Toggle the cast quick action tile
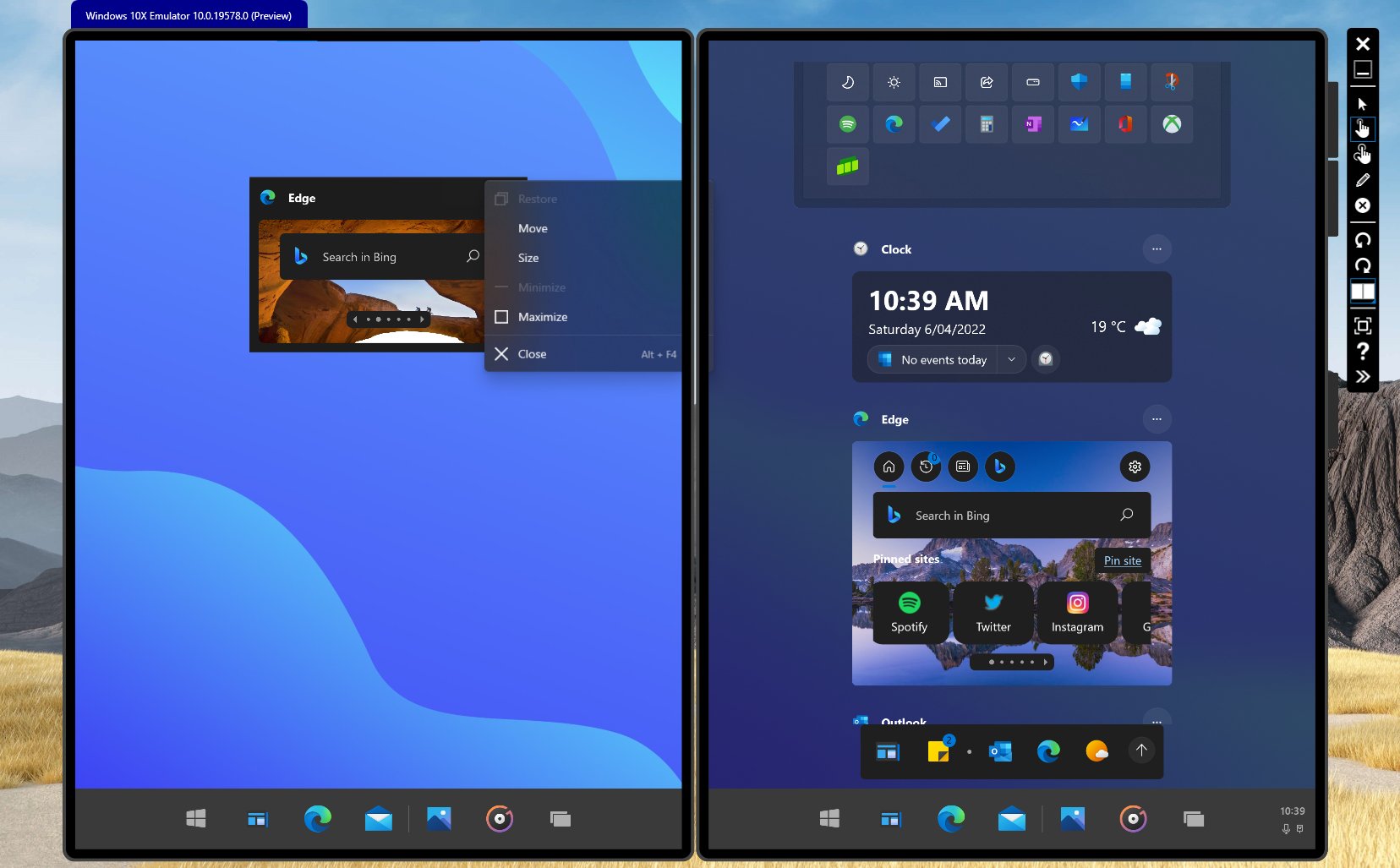1400x868 pixels. click(x=941, y=82)
